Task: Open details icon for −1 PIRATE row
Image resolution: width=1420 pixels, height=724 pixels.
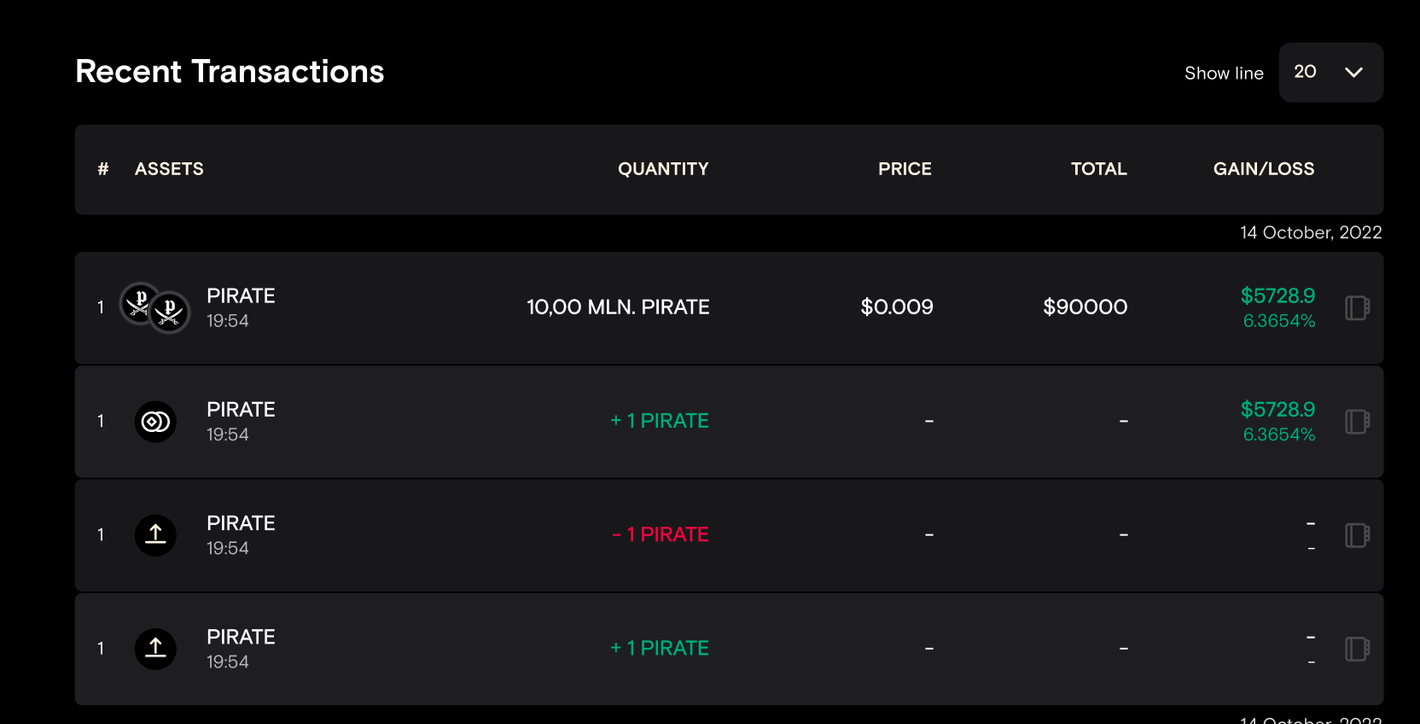Action: [1357, 535]
